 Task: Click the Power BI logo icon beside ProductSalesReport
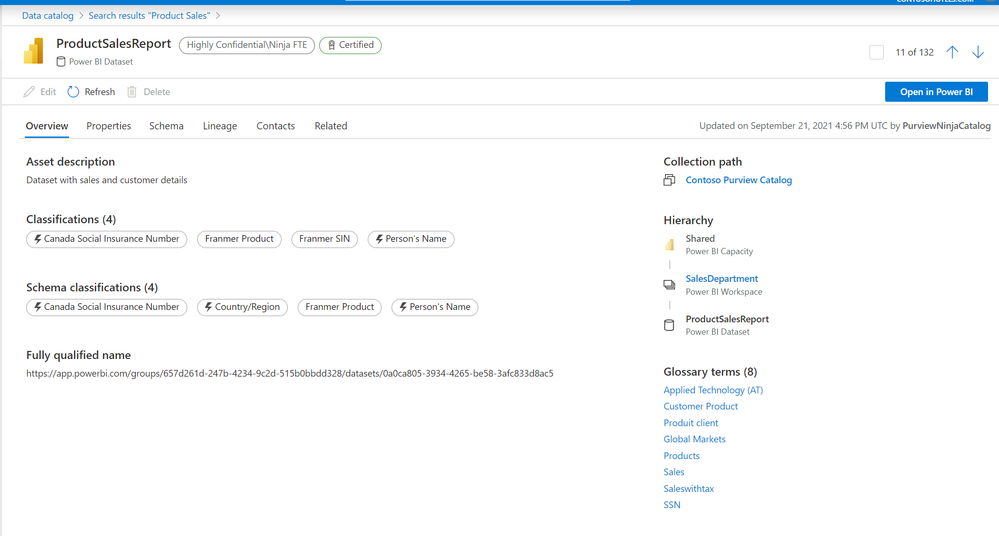pos(34,51)
